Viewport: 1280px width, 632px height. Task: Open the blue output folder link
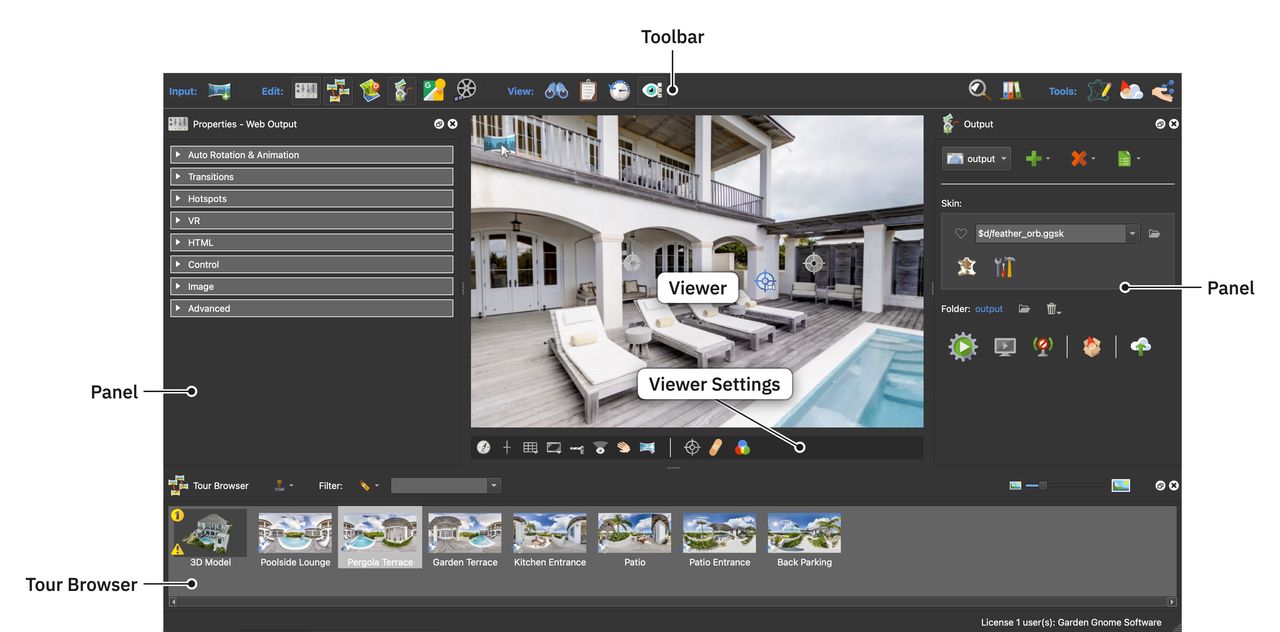(x=989, y=309)
